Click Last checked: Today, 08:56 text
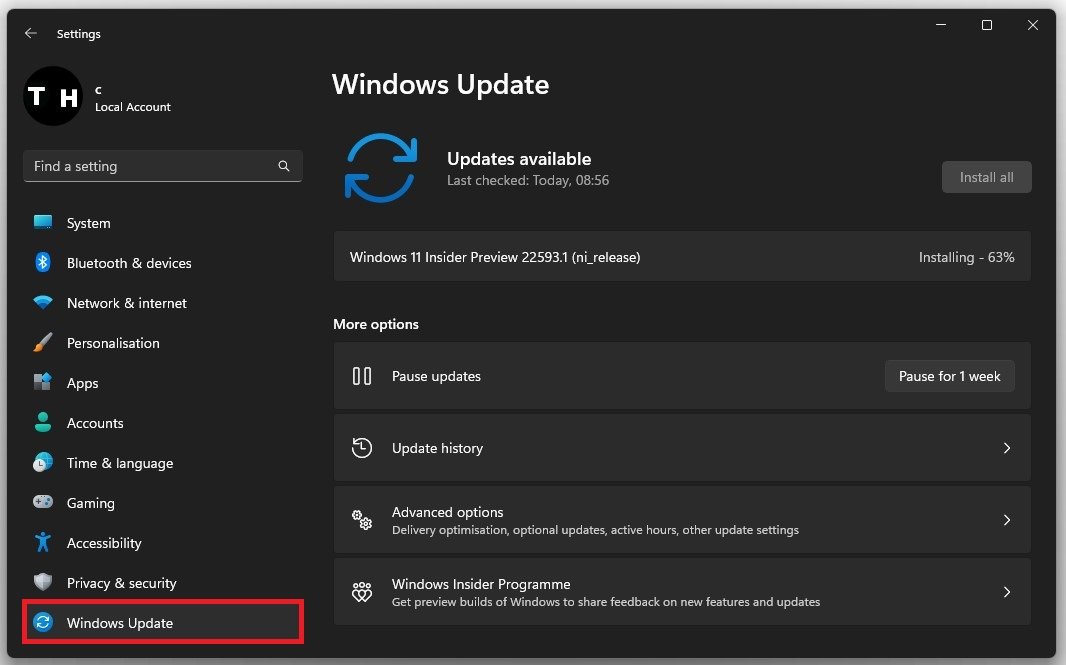The height and width of the screenshot is (665, 1066). 528,180
